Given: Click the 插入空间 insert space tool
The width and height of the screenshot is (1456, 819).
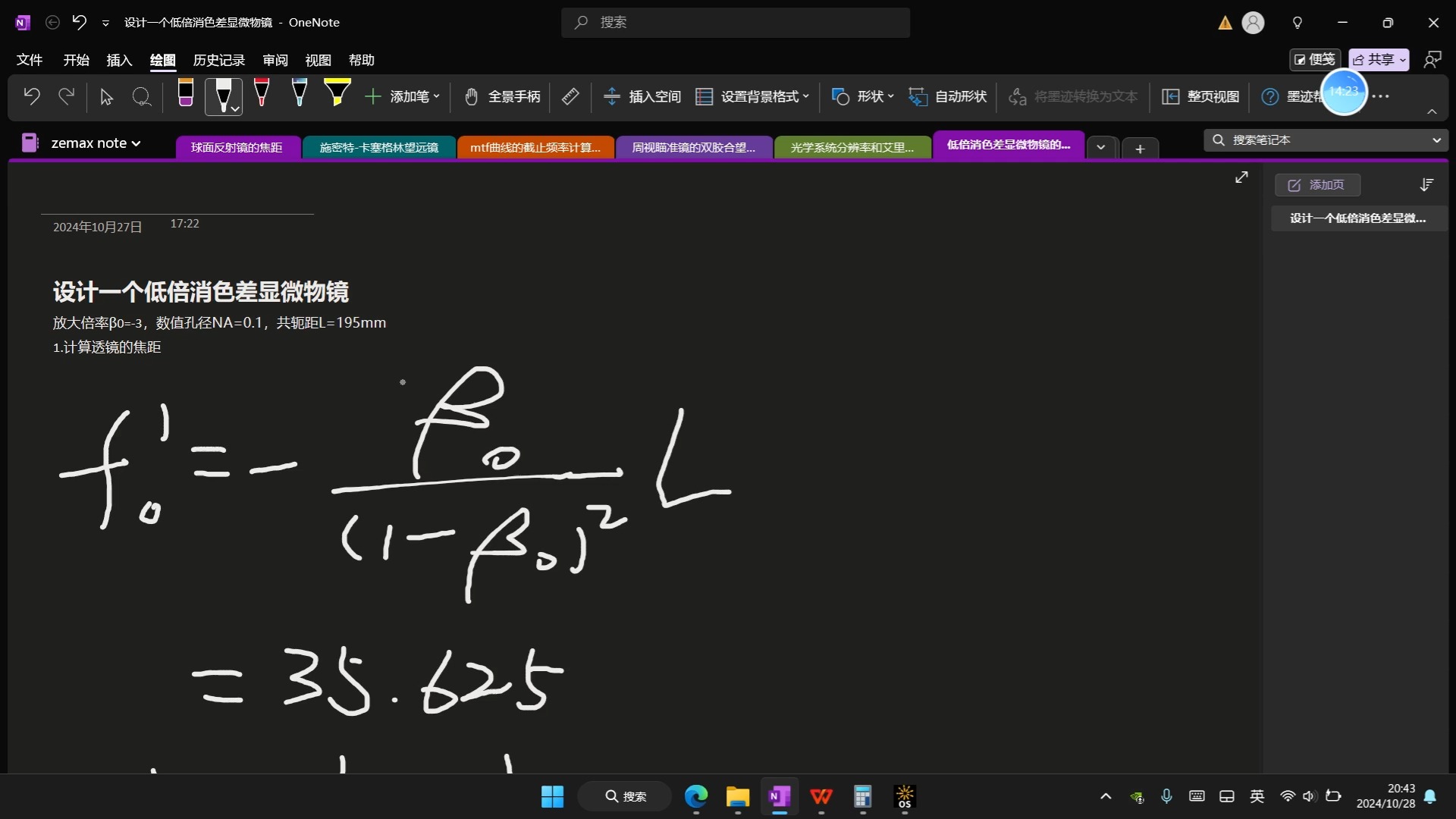Looking at the screenshot, I should 642,96.
